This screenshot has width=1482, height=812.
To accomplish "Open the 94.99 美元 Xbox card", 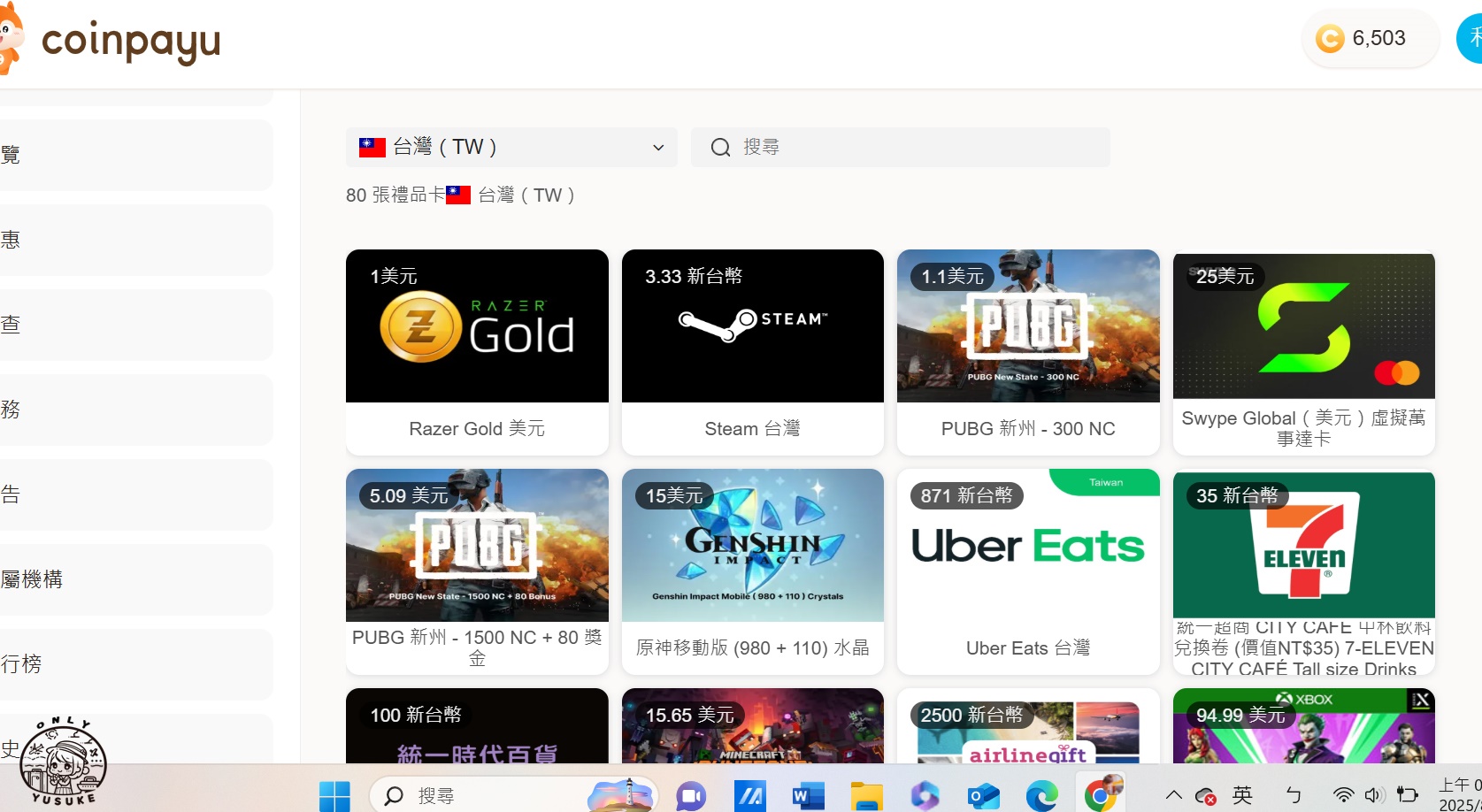I will pos(1303,725).
